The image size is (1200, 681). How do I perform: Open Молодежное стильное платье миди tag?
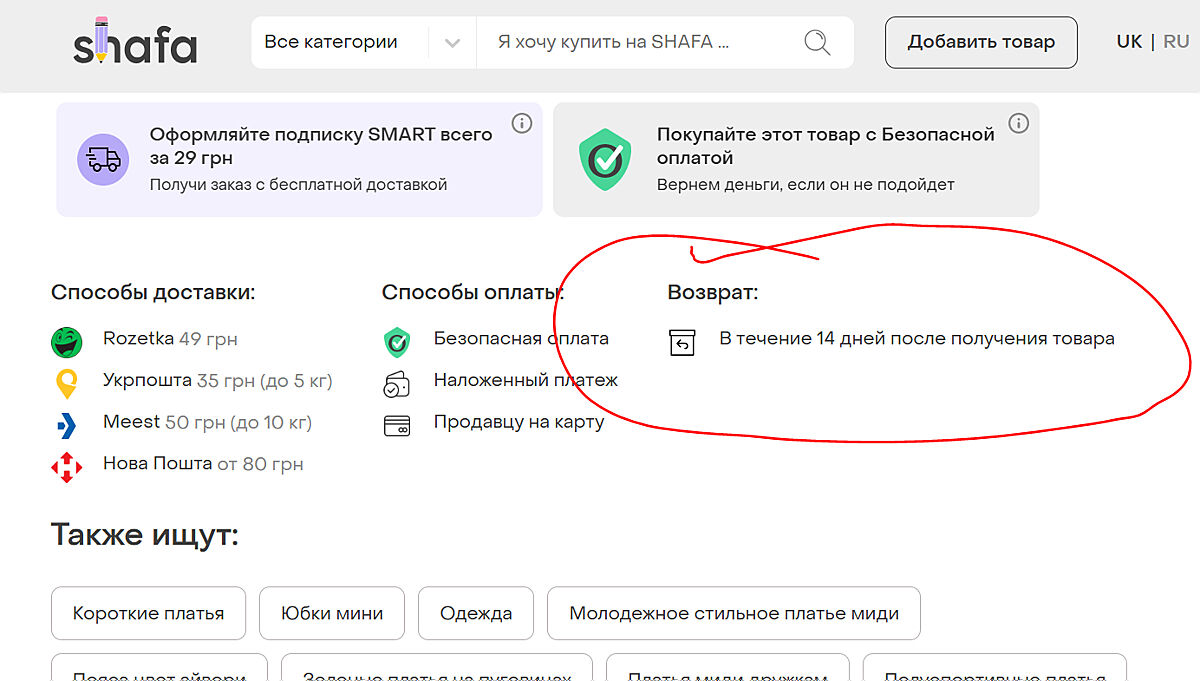733,613
